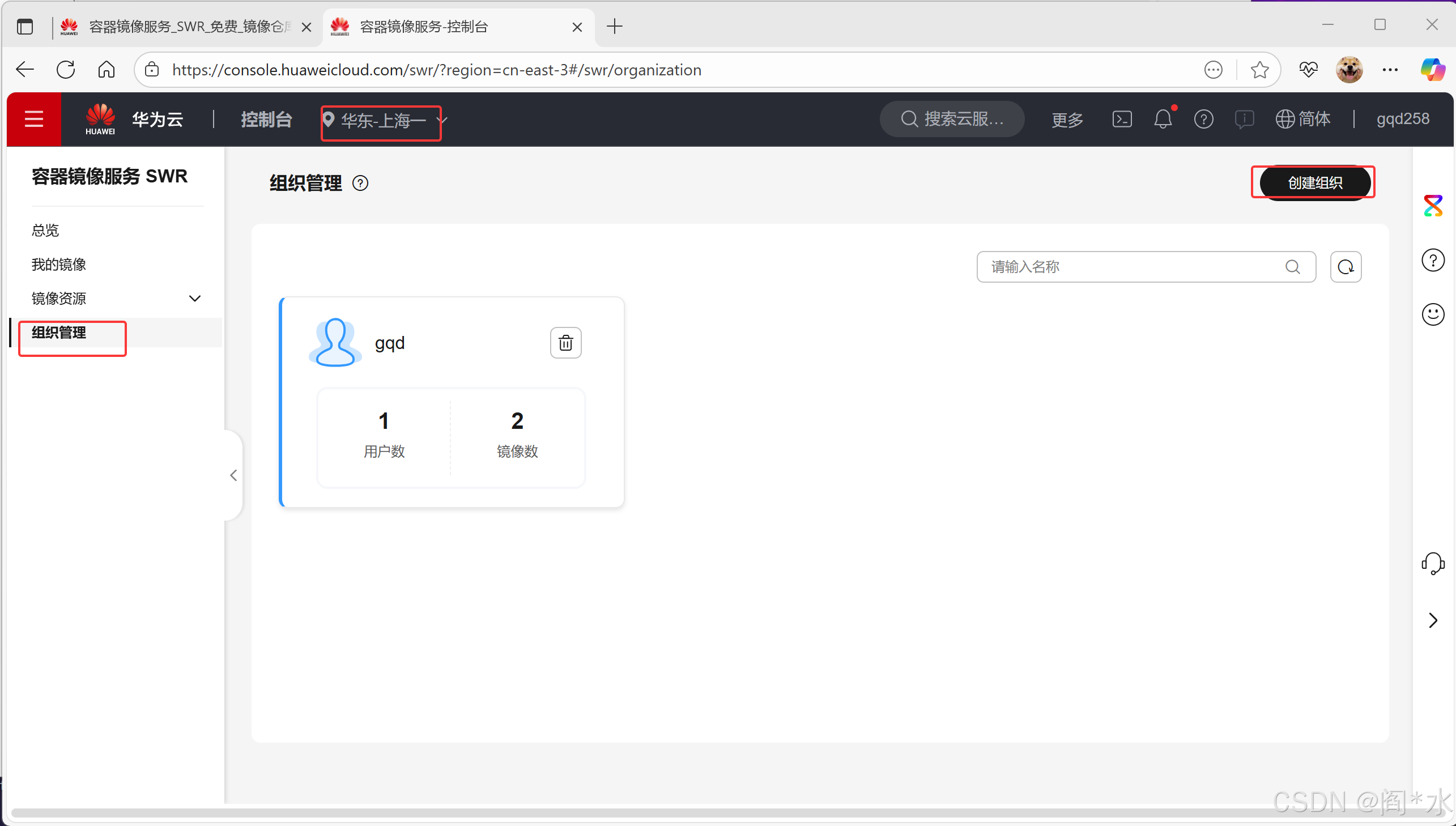
Task: Switch language via 简体 selector
Action: tap(1303, 119)
